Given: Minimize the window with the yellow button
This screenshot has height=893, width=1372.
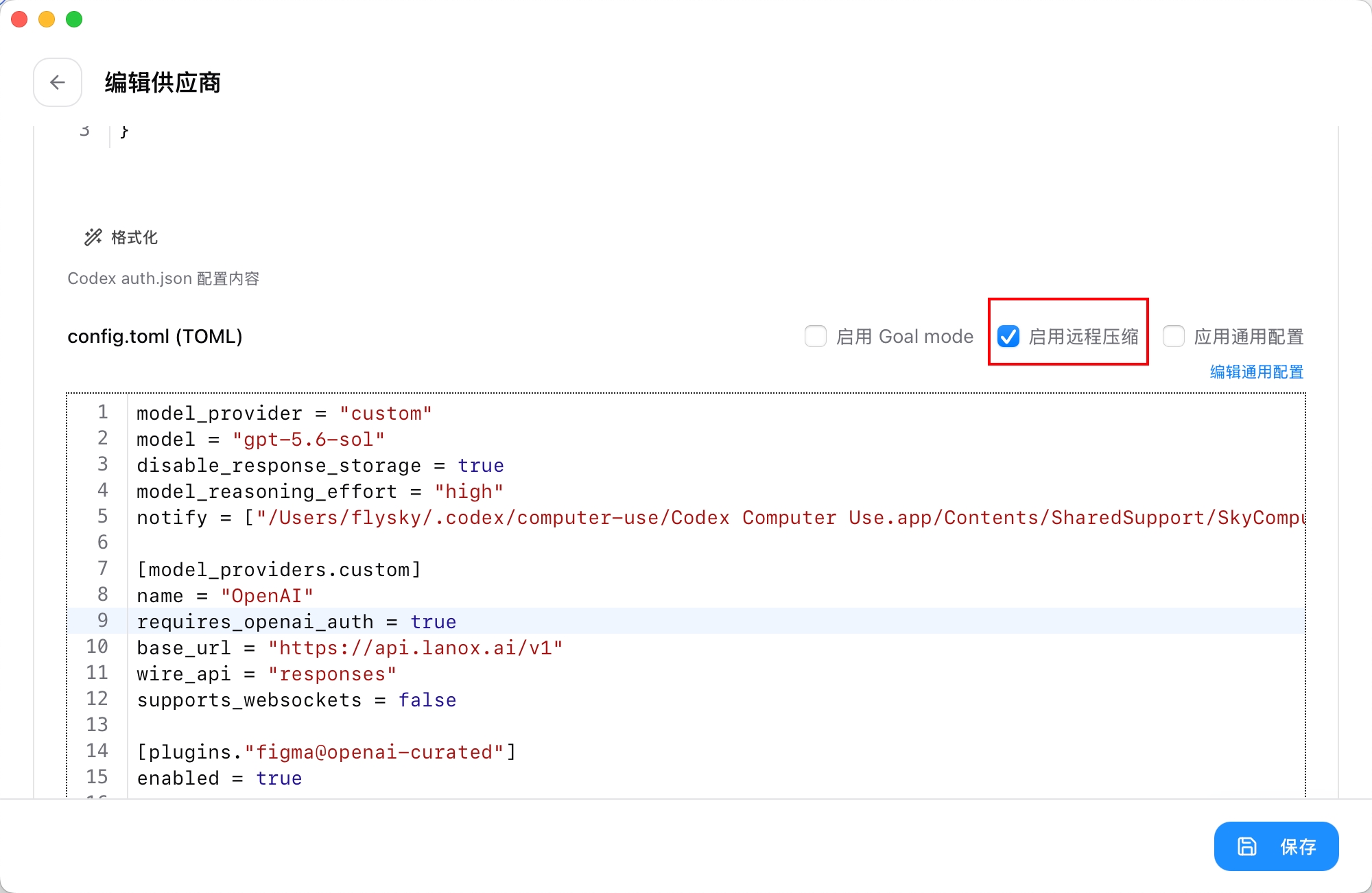Looking at the screenshot, I should [x=47, y=19].
